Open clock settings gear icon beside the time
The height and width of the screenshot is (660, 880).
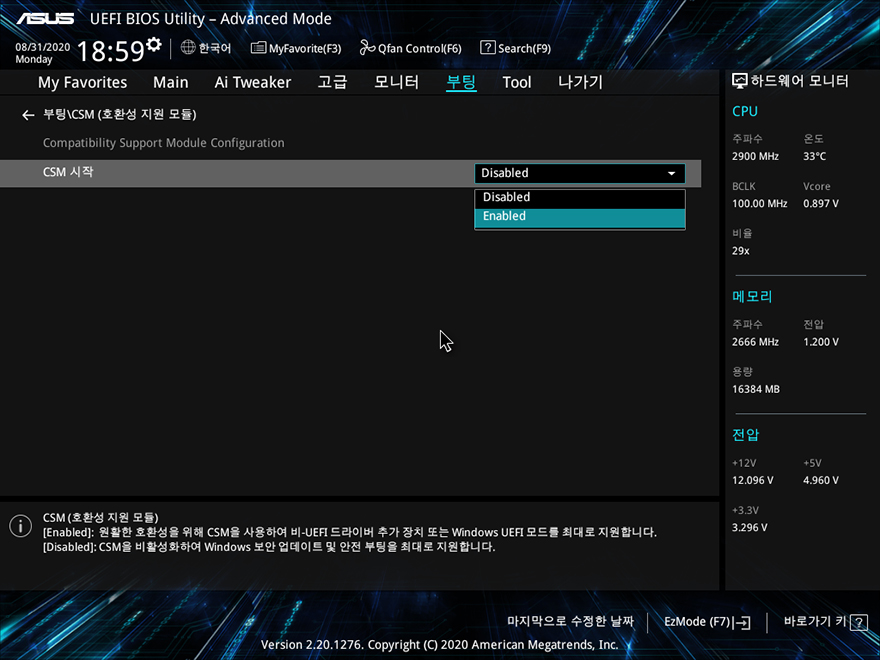[x=154, y=44]
